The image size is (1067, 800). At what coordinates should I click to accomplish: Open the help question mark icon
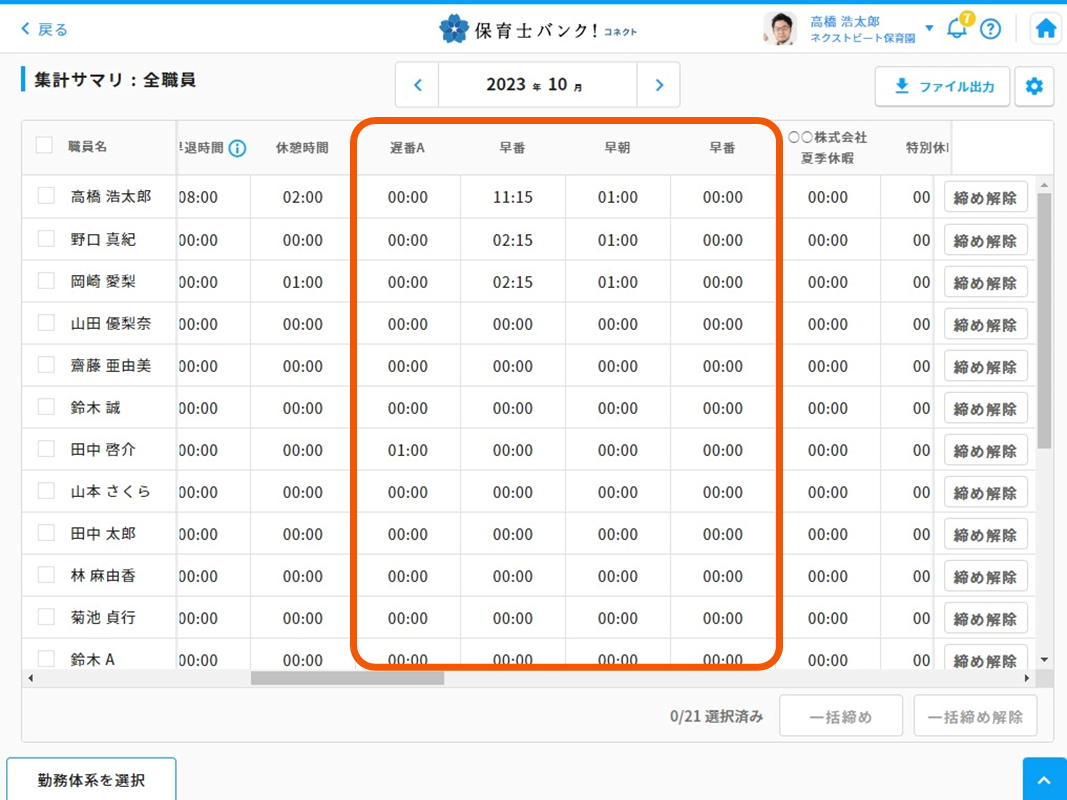990,29
